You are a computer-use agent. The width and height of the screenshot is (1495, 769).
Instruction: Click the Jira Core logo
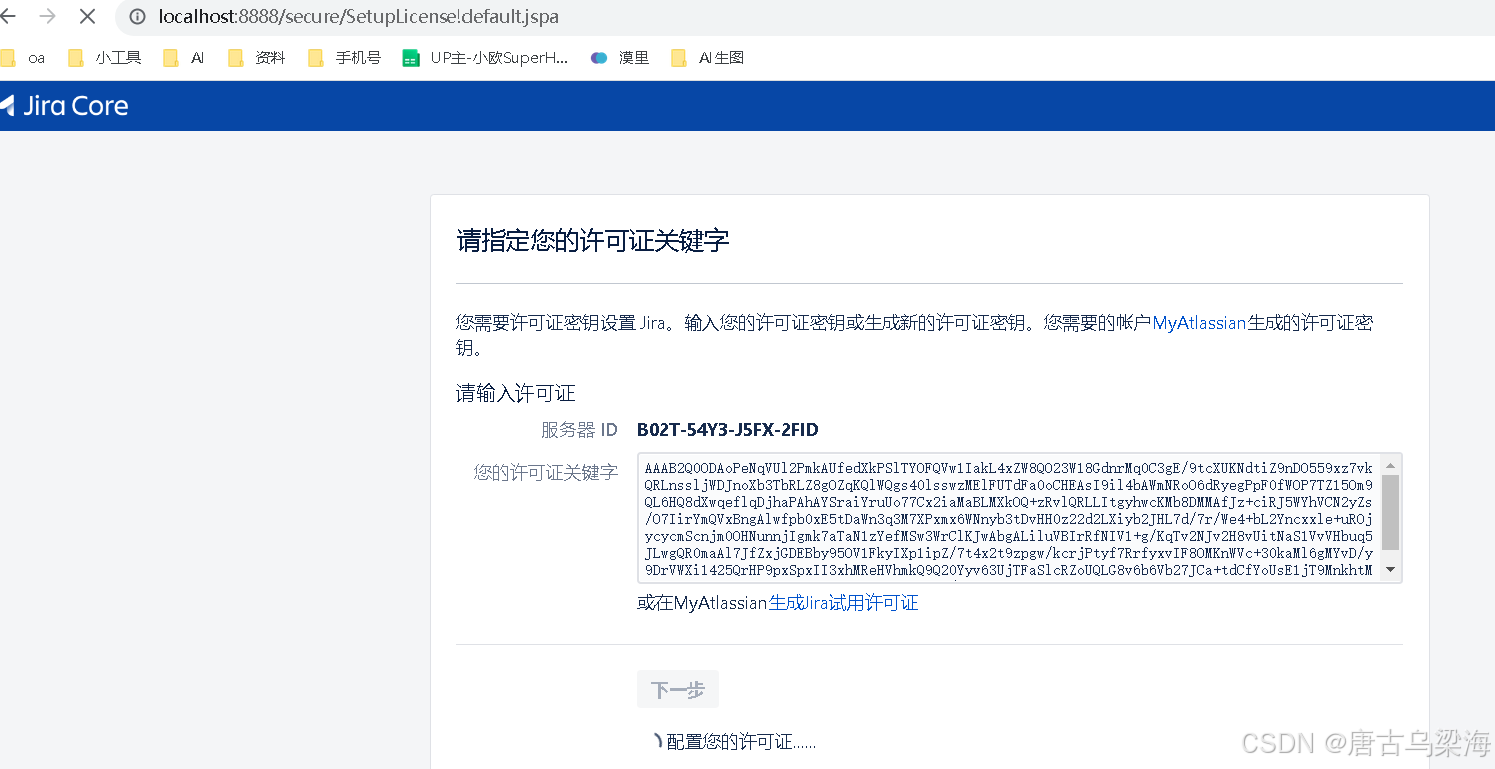(64, 106)
